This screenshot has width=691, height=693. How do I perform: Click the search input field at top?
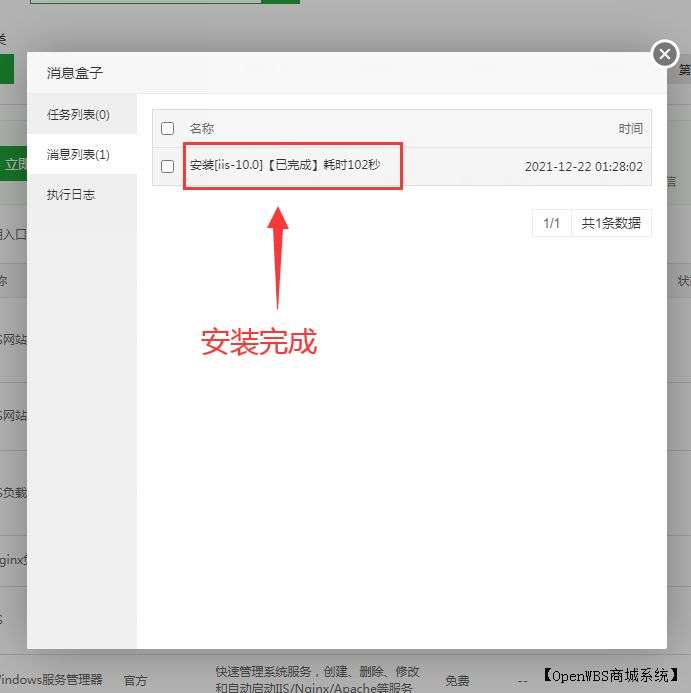[x=145, y=1]
